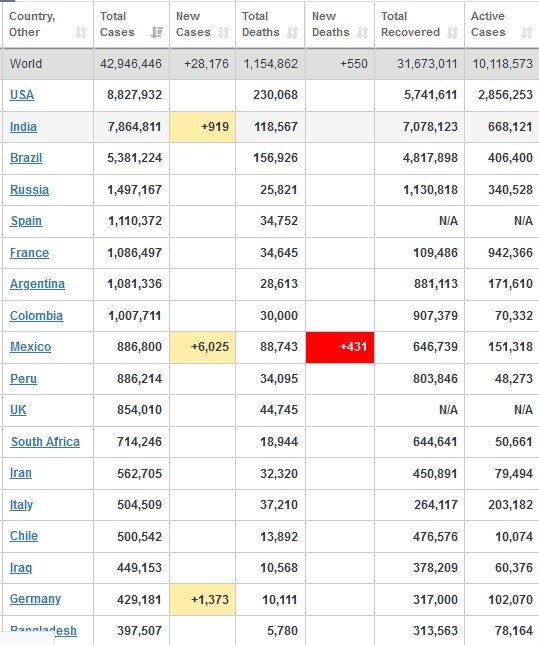Click Total Deaths sort arrows icon
This screenshot has height=645, width=539.
(292, 32)
